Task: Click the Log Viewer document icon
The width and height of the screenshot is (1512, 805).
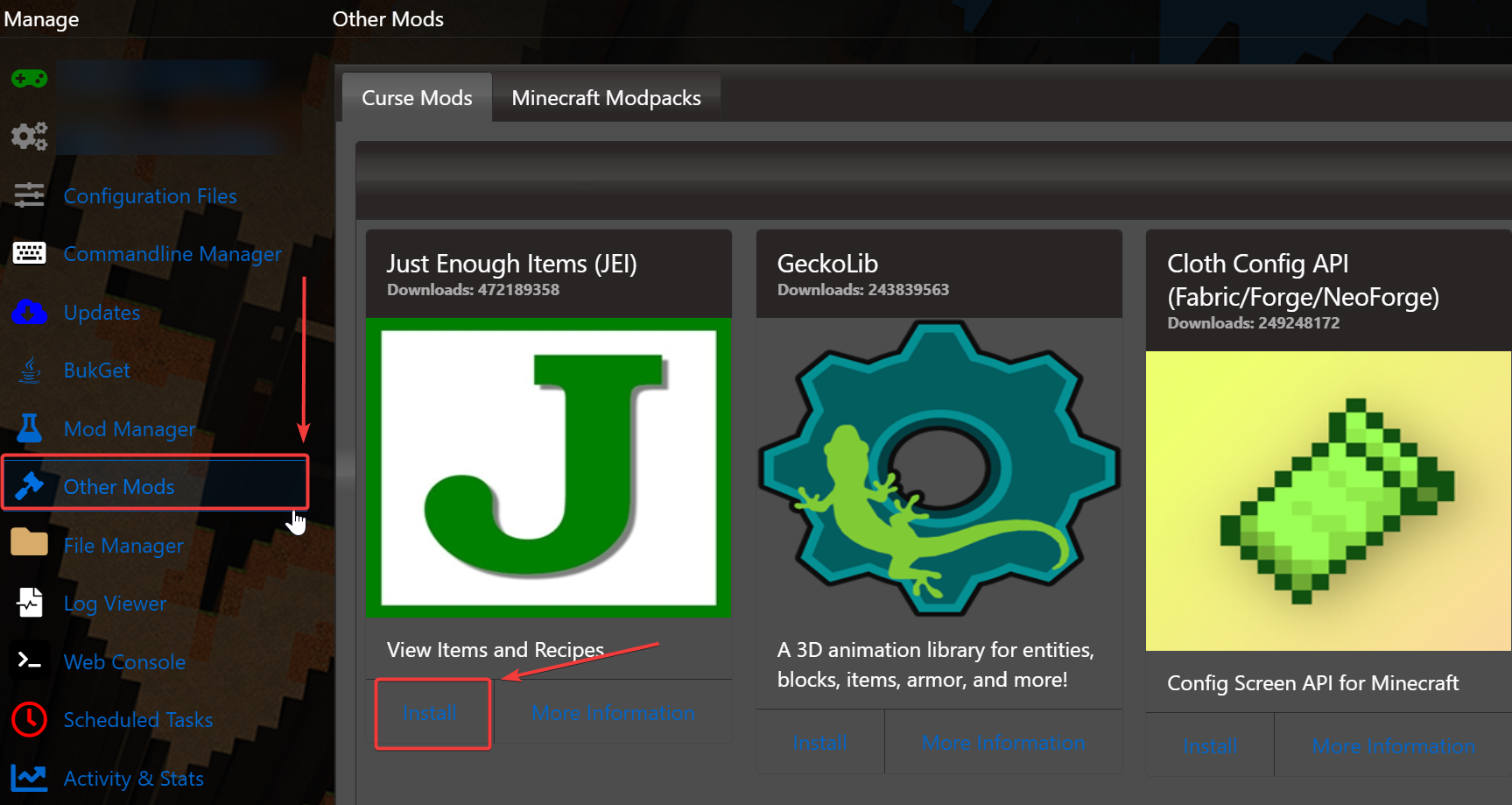Action: coord(30,603)
